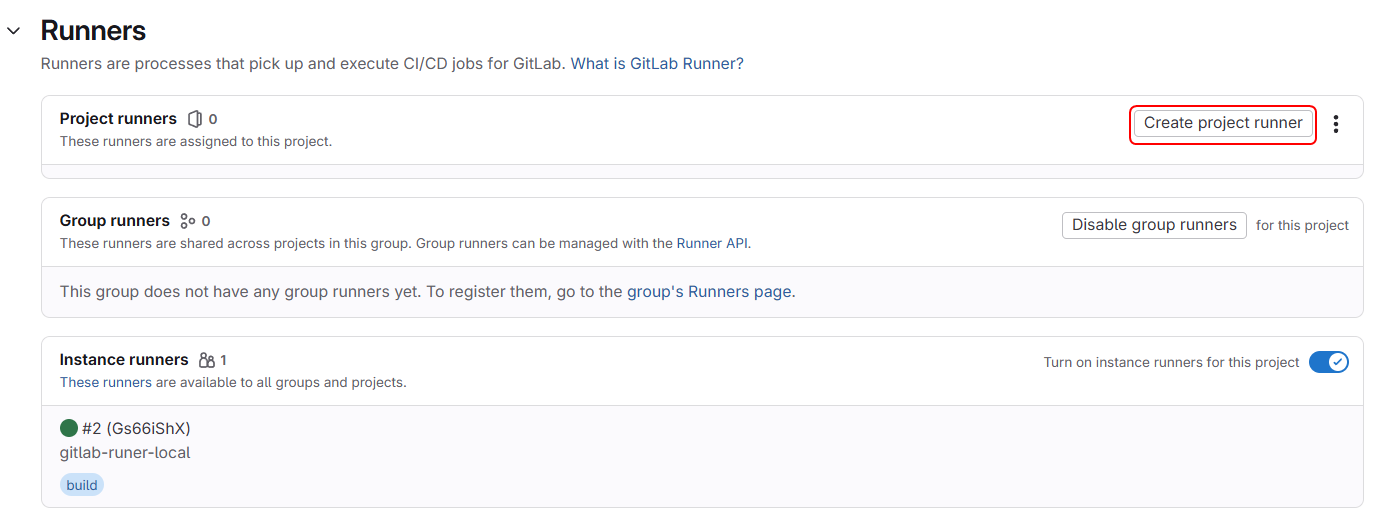Screen dimensions: 1382x527
Task: Click the green online status icon
Action: click(69, 428)
